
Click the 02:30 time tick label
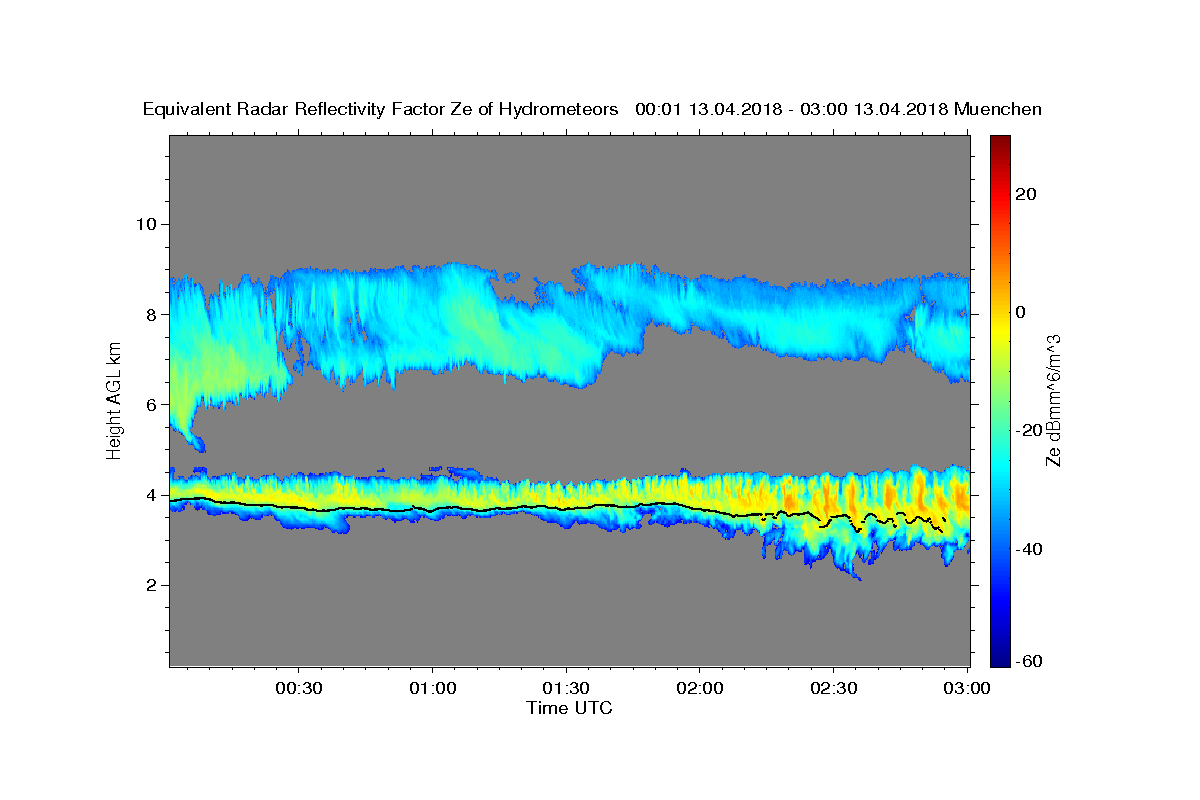click(x=833, y=689)
